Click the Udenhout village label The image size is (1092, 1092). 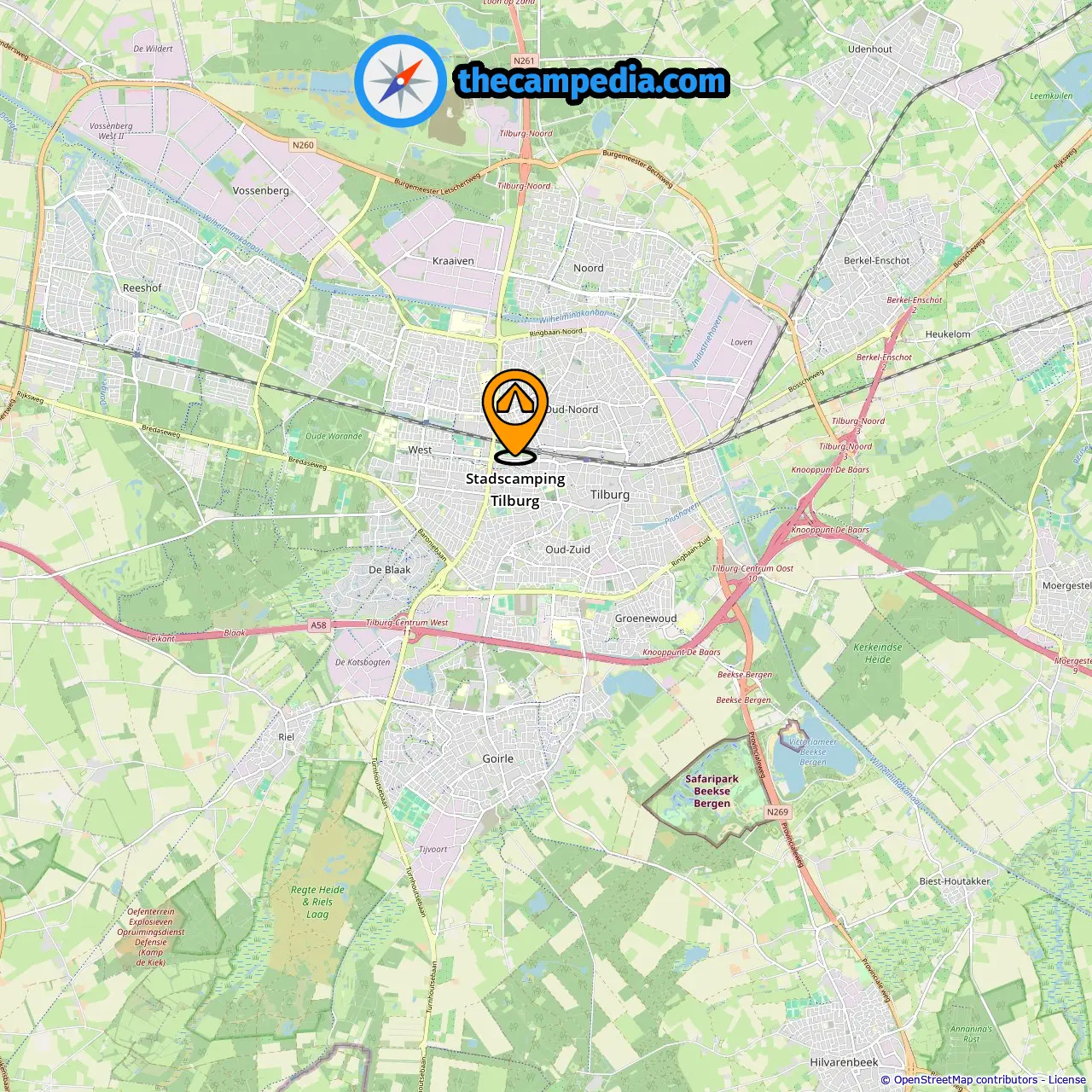870,49
